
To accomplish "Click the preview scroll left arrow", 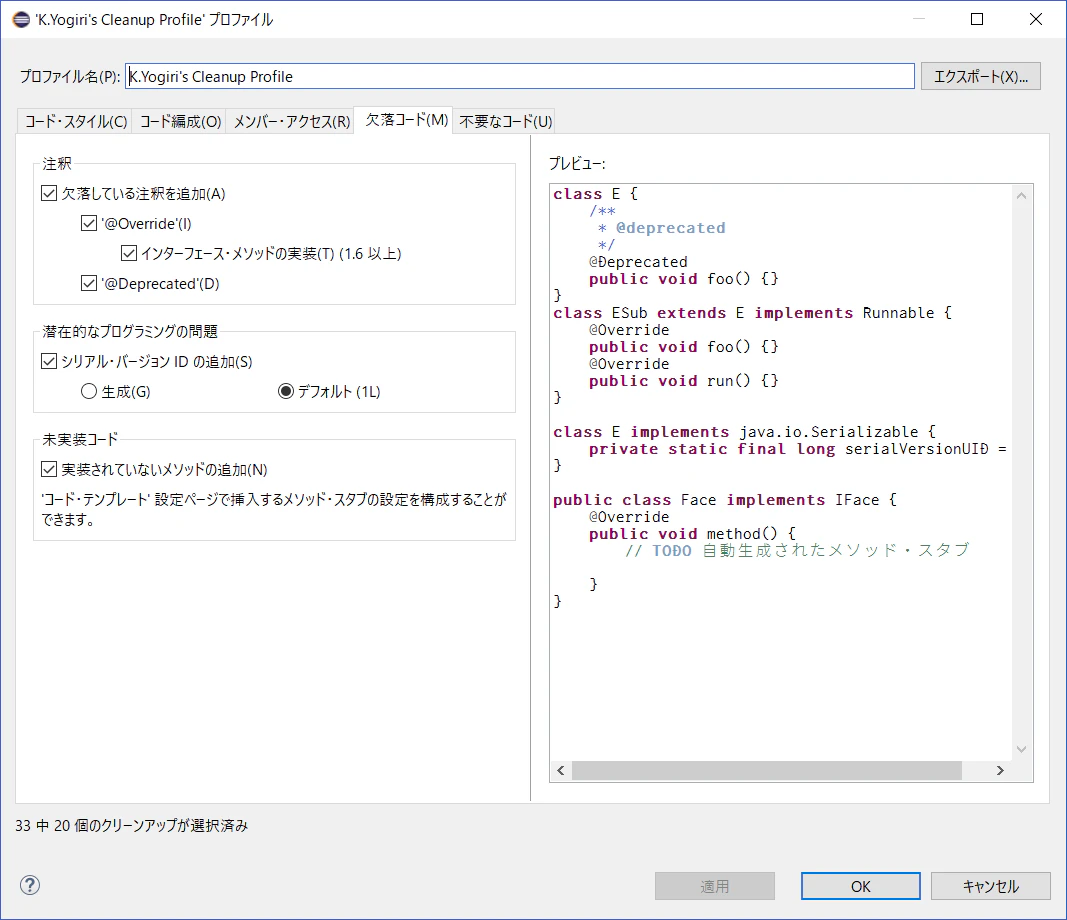I will (x=561, y=770).
